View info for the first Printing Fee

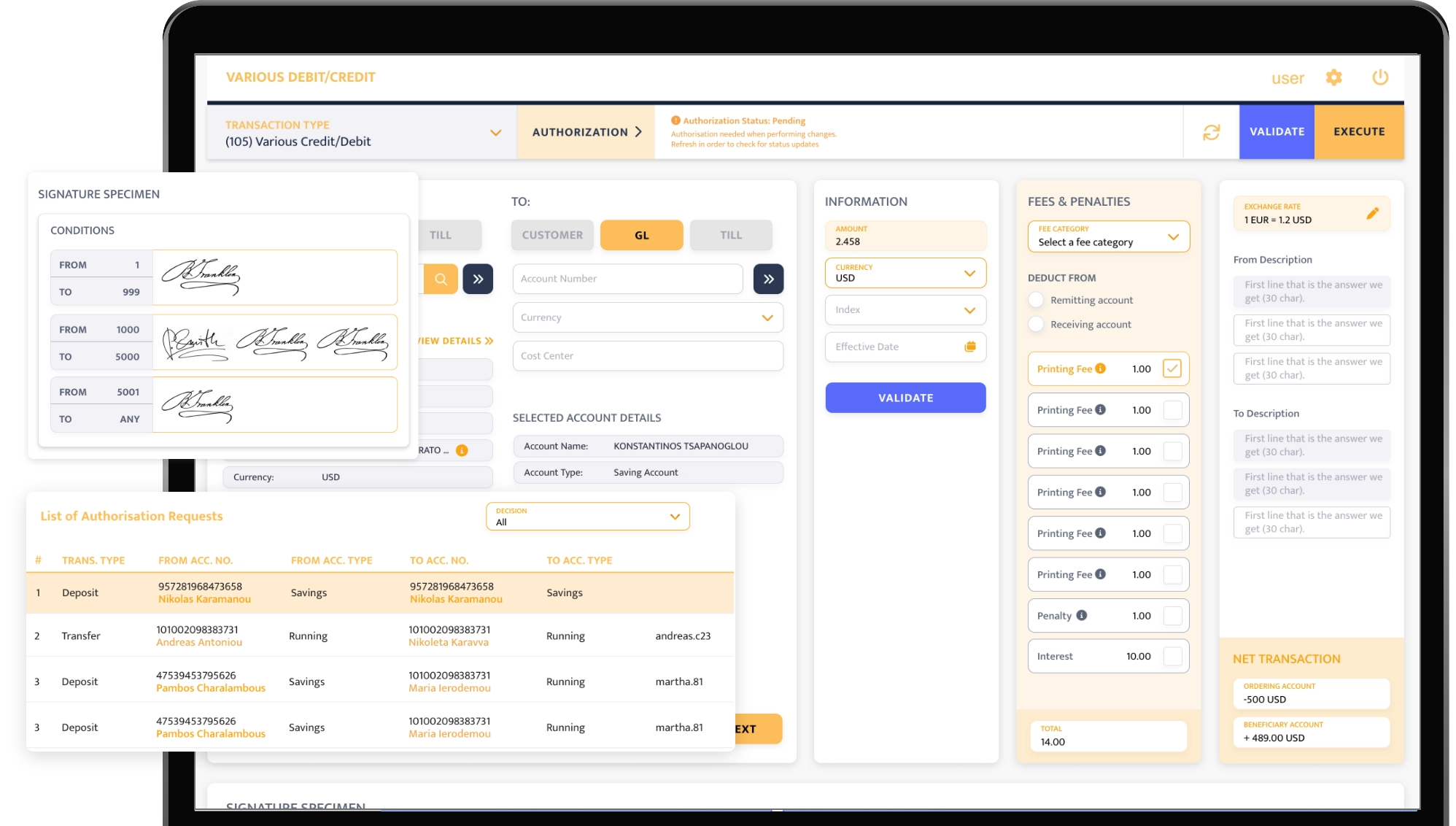[x=1101, y=368]
